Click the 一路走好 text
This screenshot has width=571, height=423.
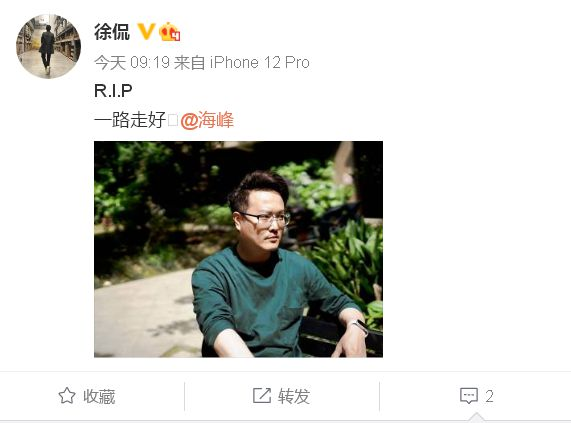click(x=130, y=120)
